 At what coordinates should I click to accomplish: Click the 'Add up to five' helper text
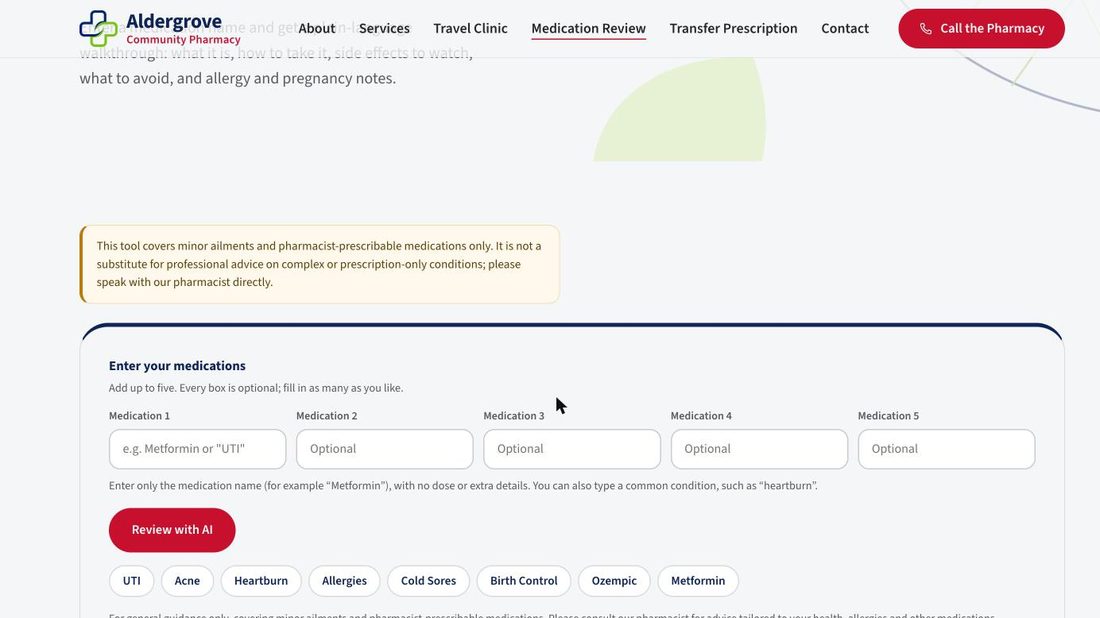pos(256,388)
